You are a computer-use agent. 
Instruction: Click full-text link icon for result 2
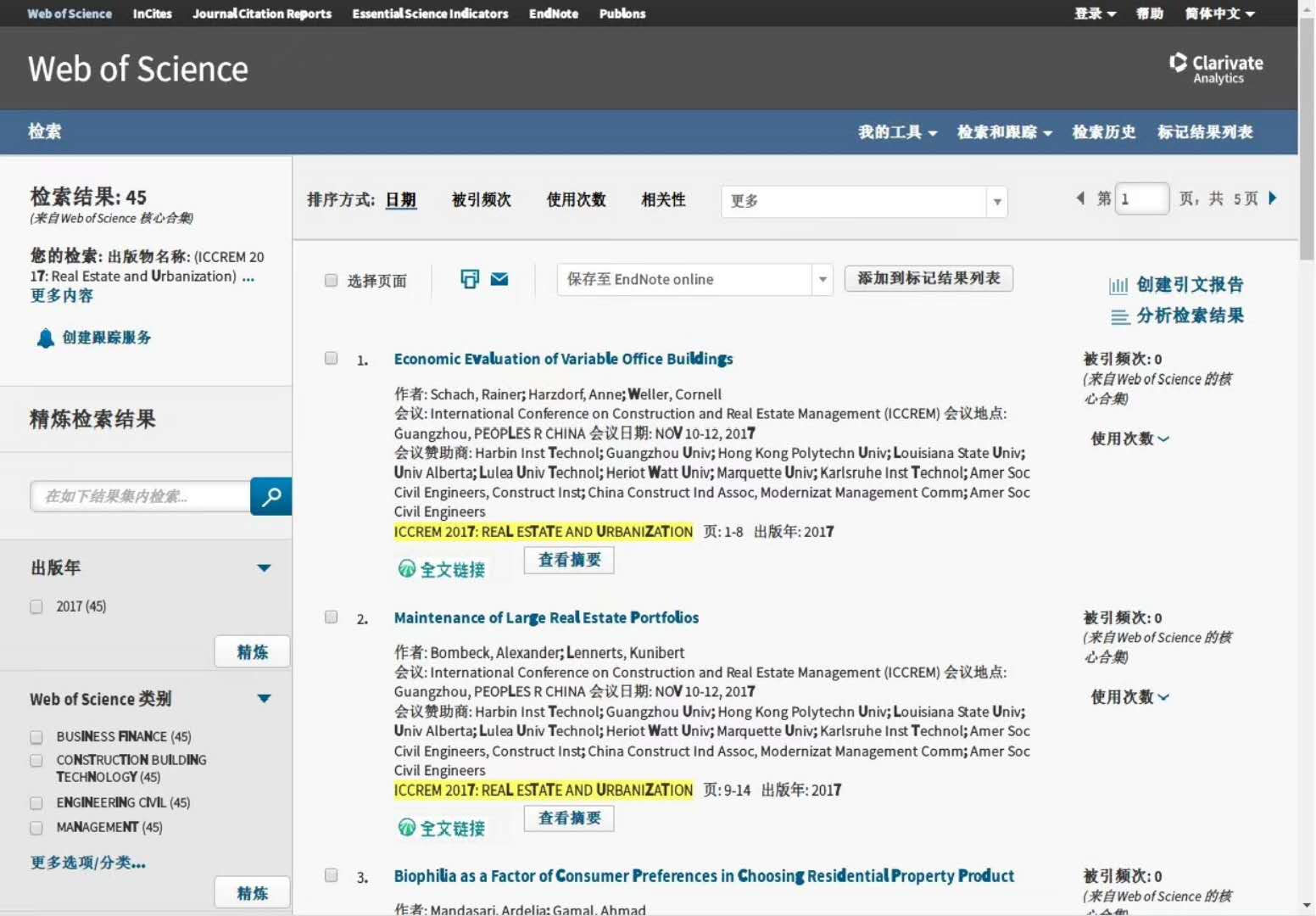point(407,828)
